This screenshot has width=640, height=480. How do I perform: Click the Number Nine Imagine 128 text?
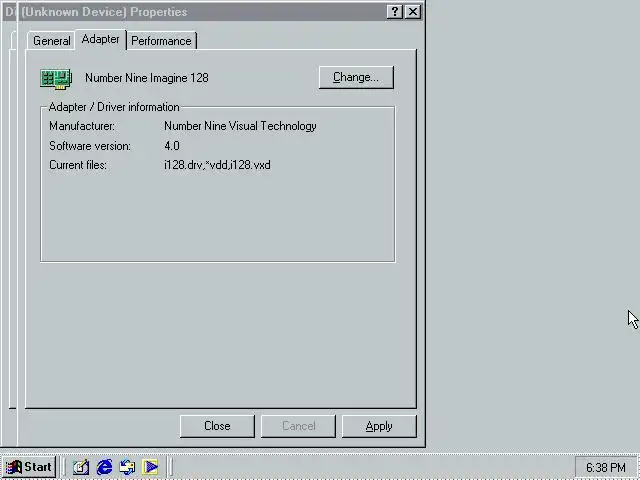(147, 78)
